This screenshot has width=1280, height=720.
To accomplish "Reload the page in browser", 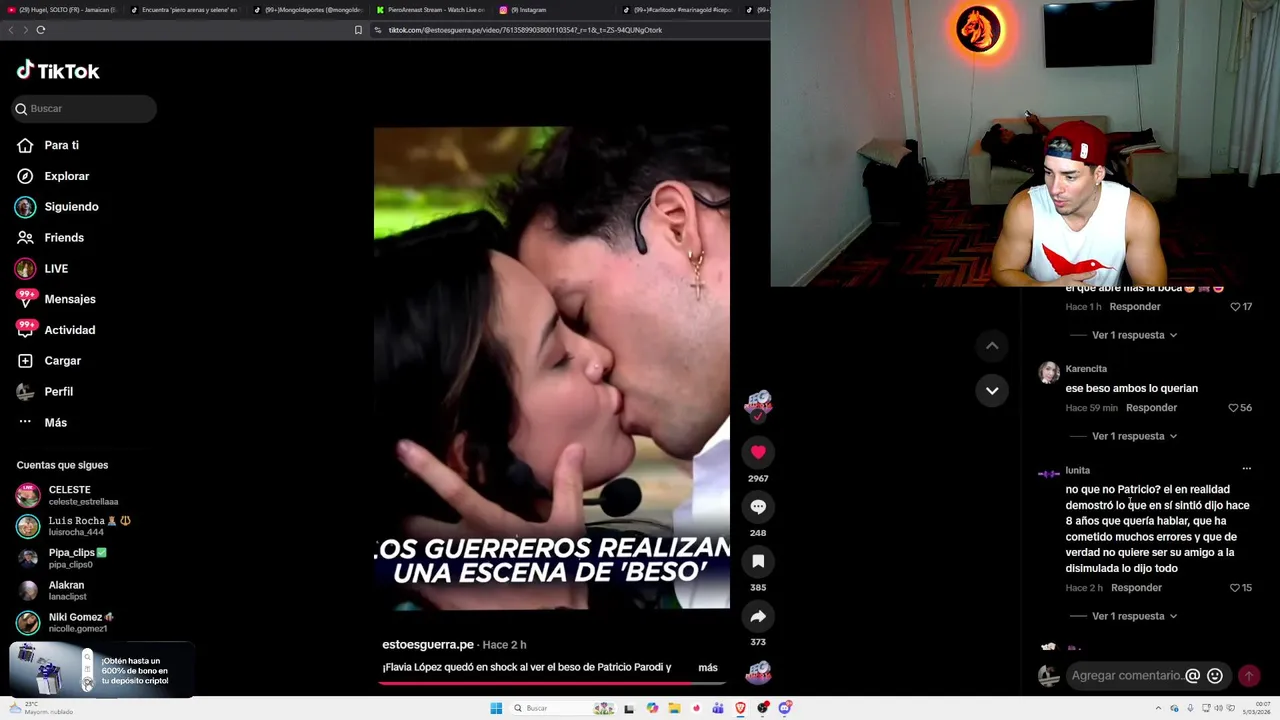I will 41,30.
